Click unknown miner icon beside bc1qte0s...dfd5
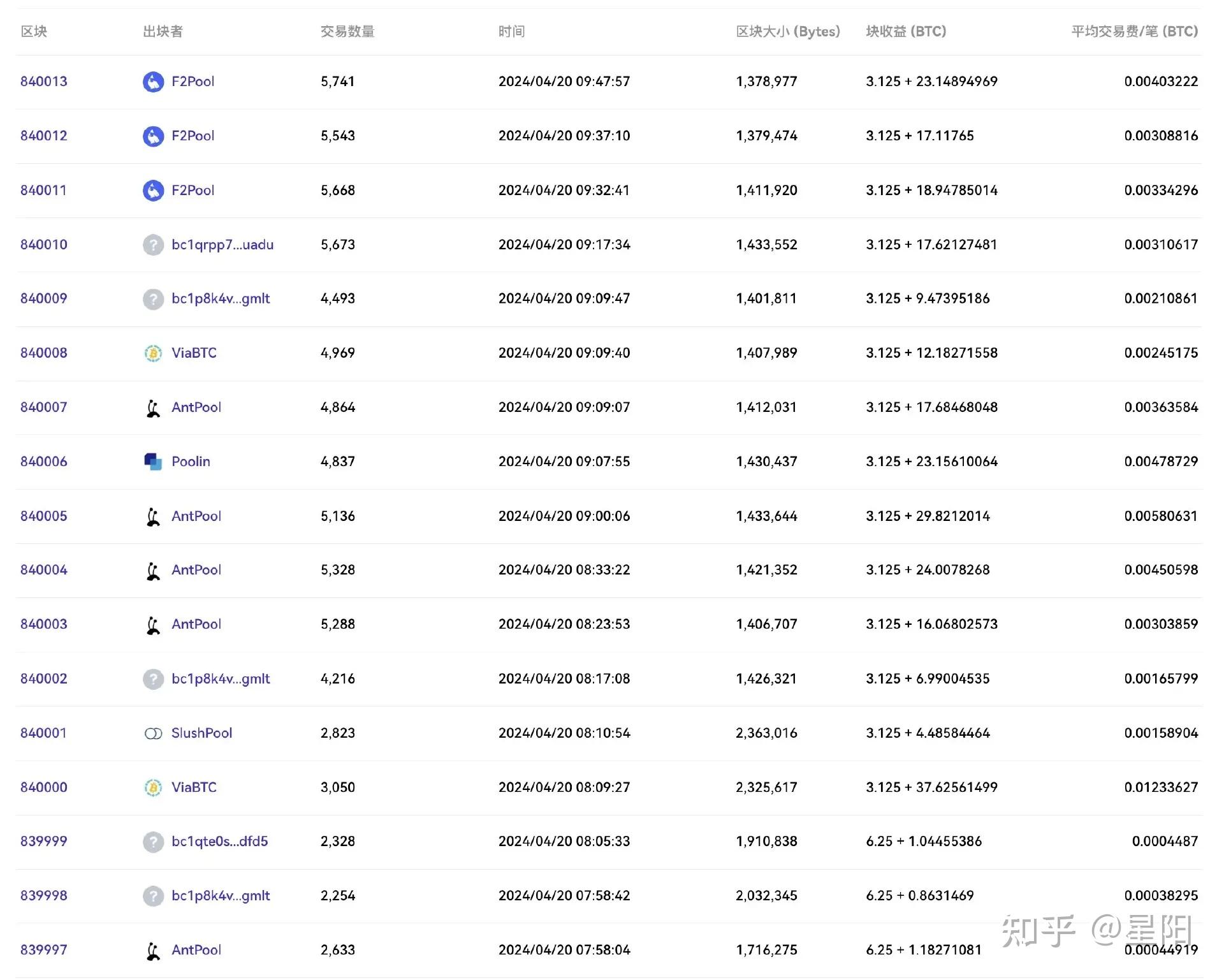This screenshot has width=1224, height=980. pyautogui.click(x=153, y=842)
